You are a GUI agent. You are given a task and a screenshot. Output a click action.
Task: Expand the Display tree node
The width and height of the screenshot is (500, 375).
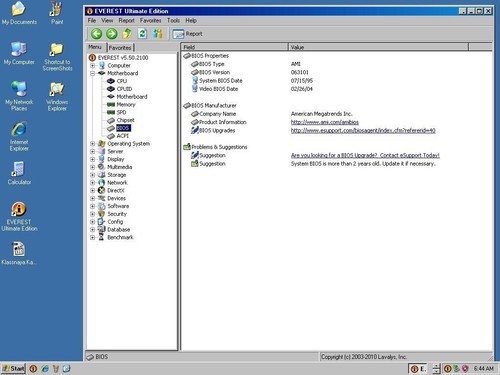[93, 159]
